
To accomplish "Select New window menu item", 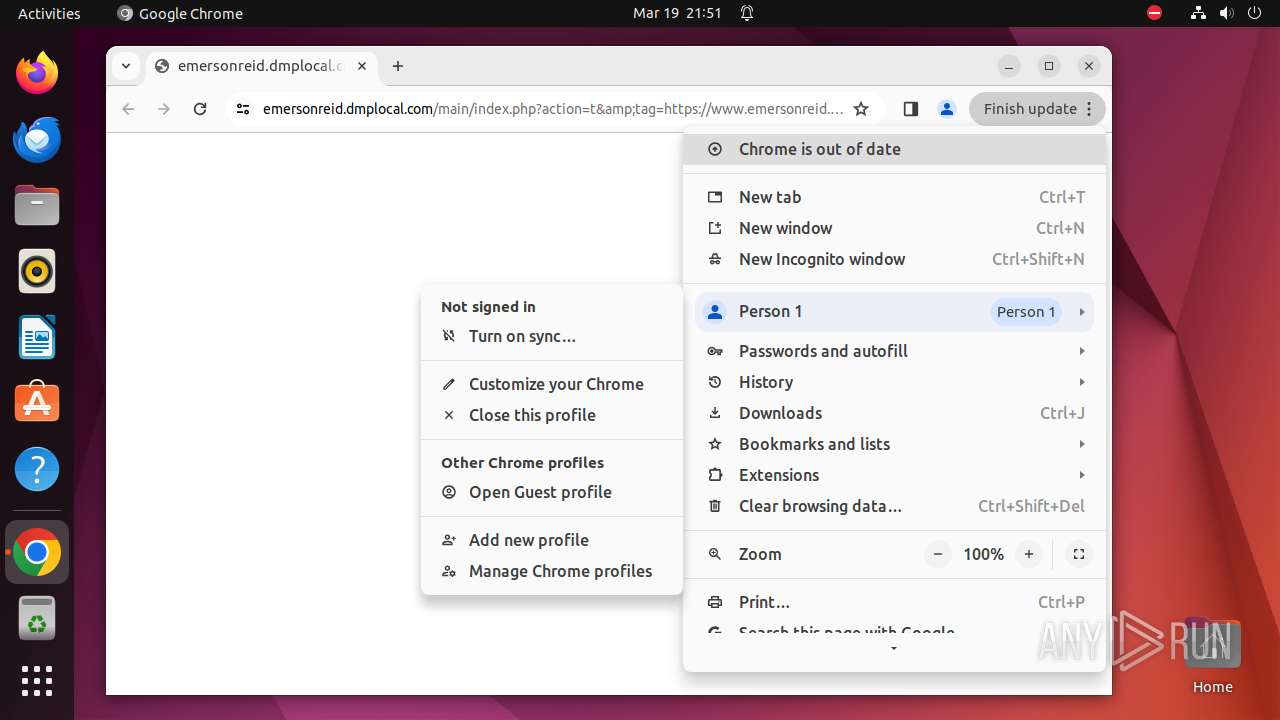I will point(894,228).
